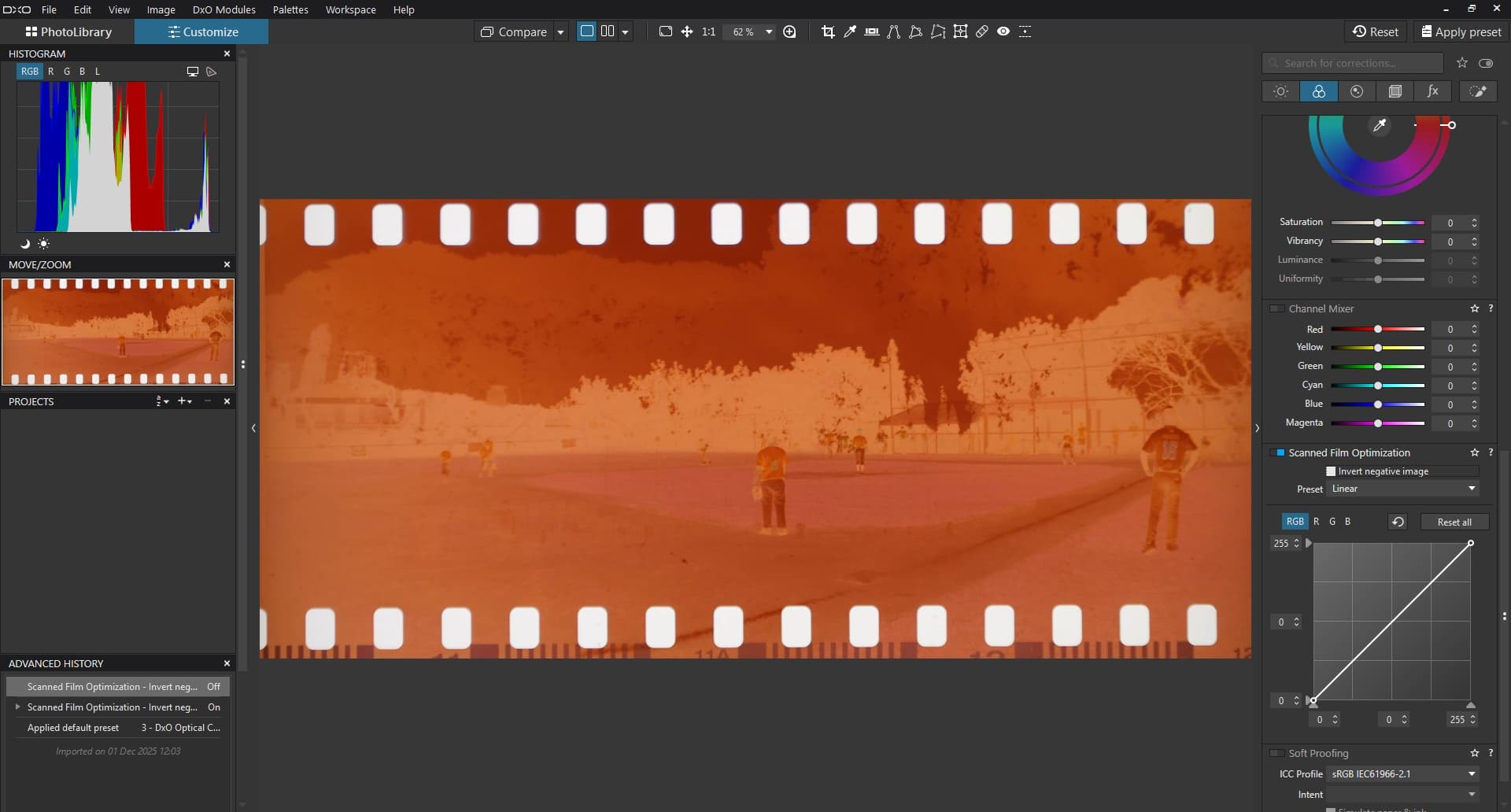Select the Crop tool in toolbar
The height and width of the screenshot is (812, 1511).
click(x=828, y=31)
